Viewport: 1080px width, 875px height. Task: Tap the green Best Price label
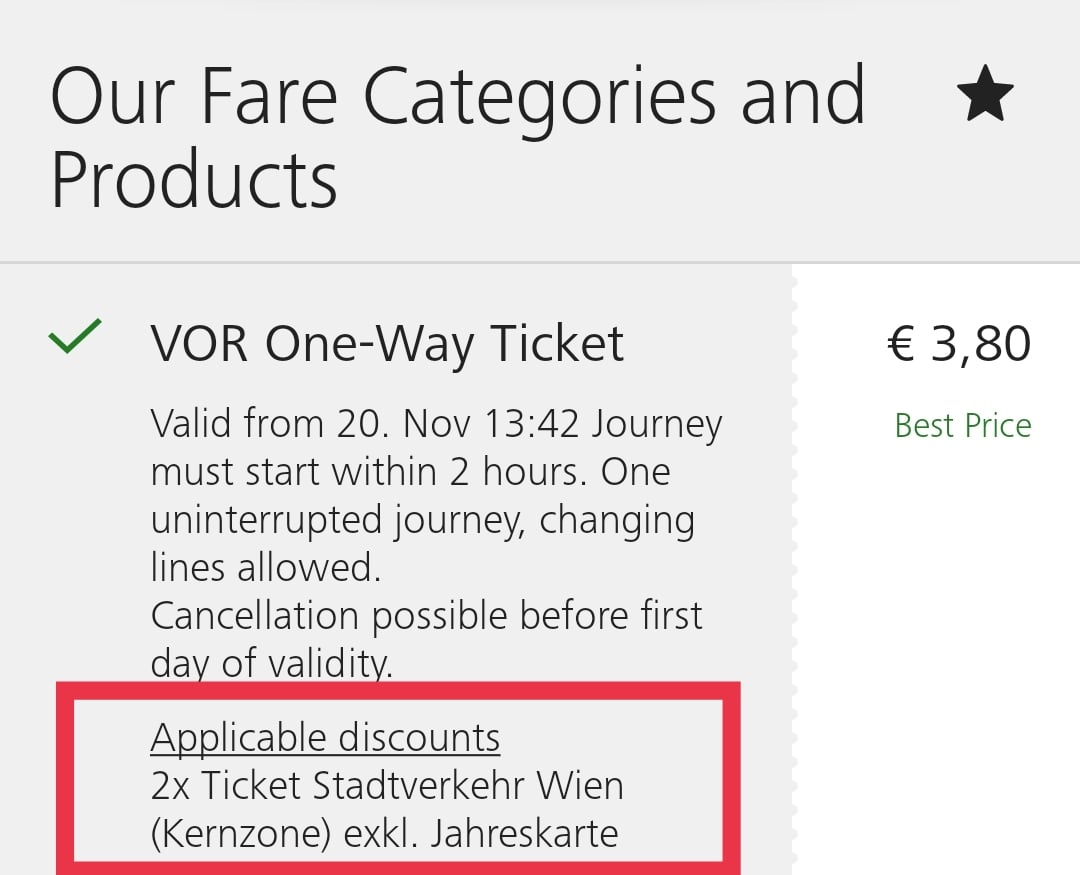tap(962, 426)
